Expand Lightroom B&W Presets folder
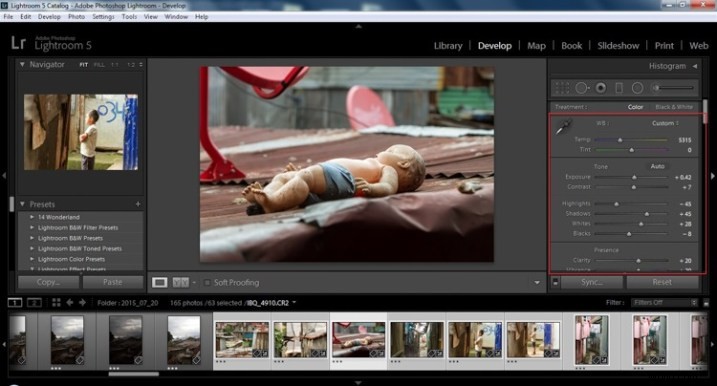The height and width of the screenshot is (386, 717). tap(32, 238)
